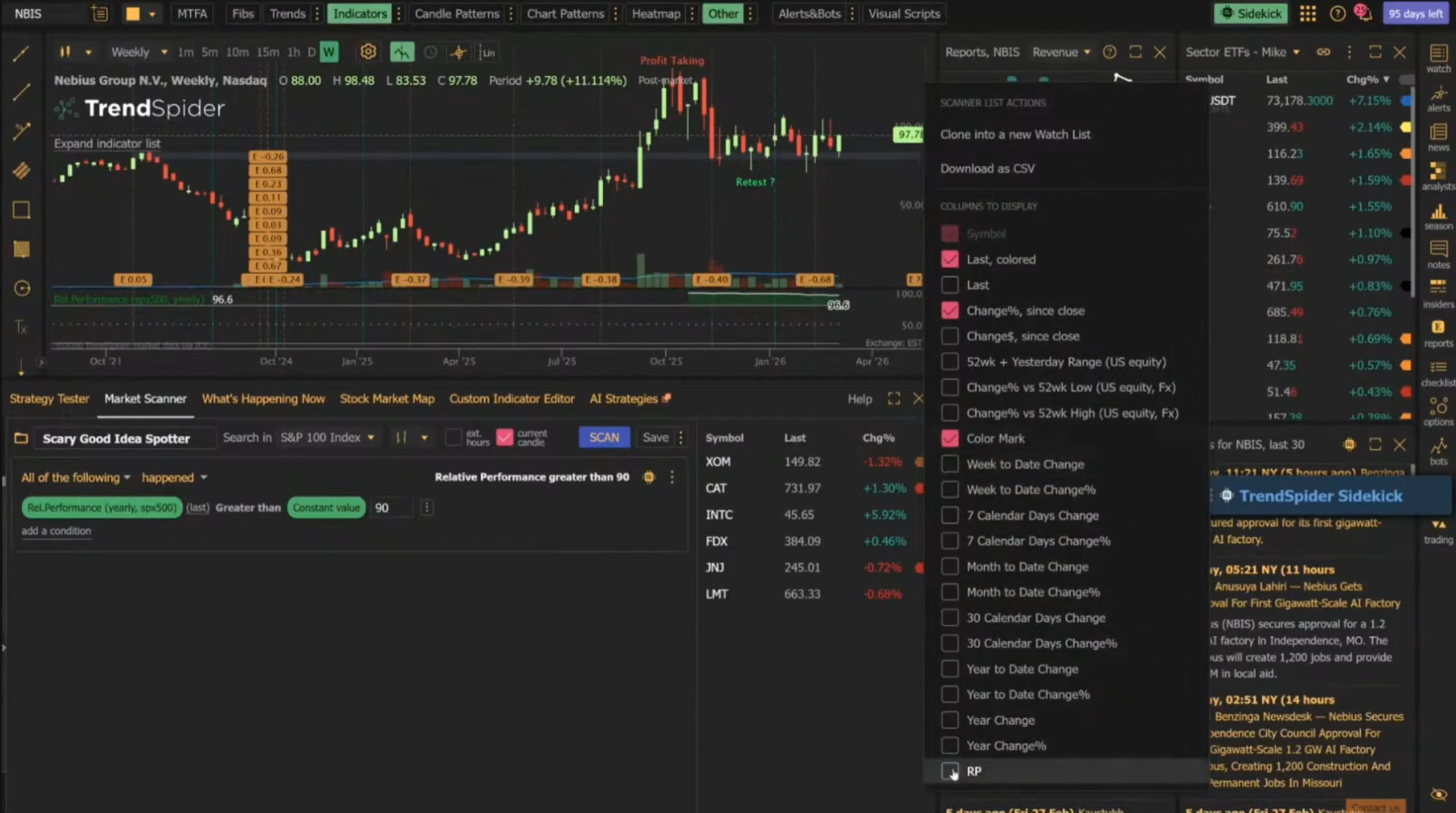Click 'add a condition' link
This screenshot has height=813, width=1456.
point(56,530)
